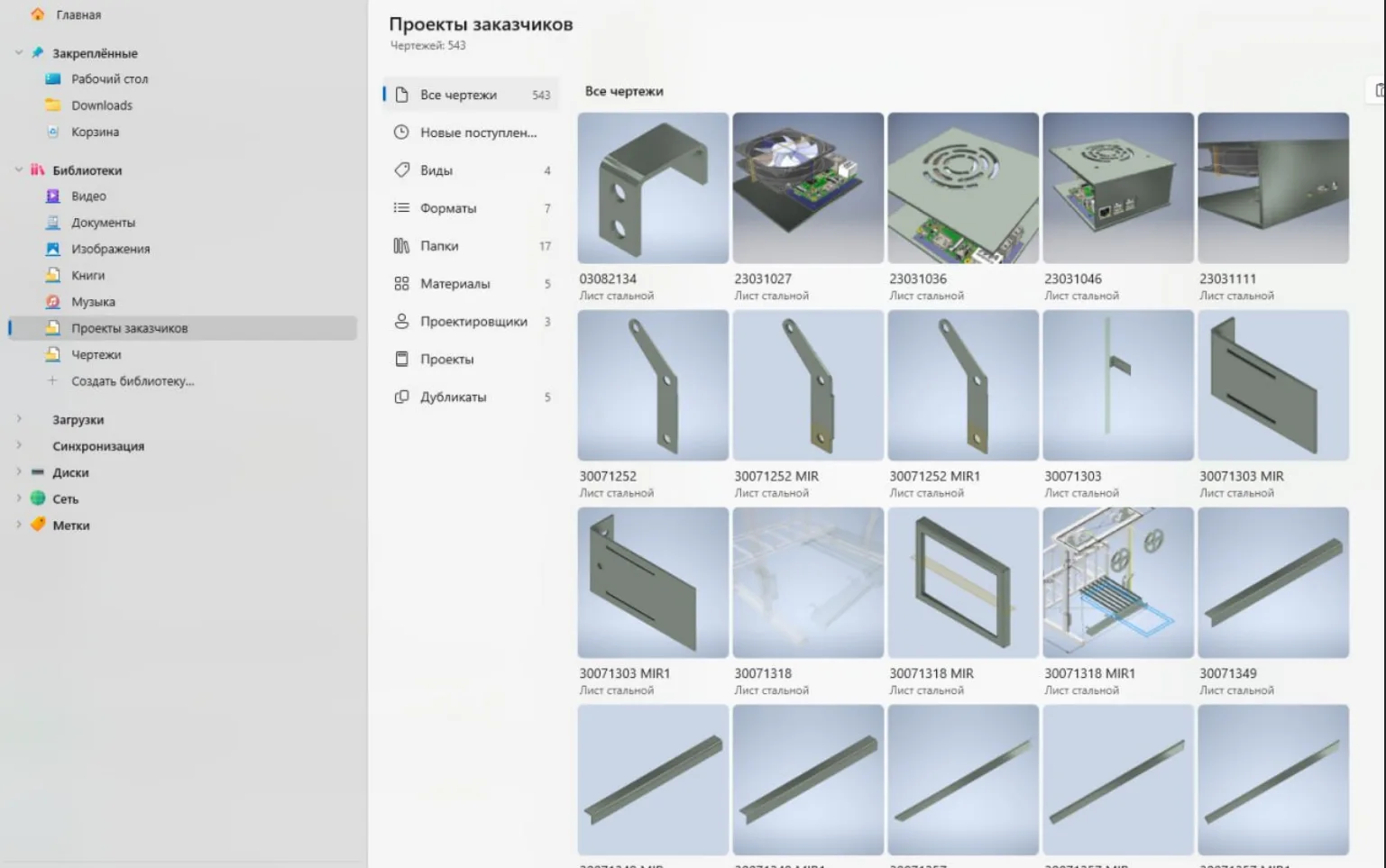Open the 23031027 fan assembly thumbnail
This screenshot has height=868, width=1386.
coord(808,187)
